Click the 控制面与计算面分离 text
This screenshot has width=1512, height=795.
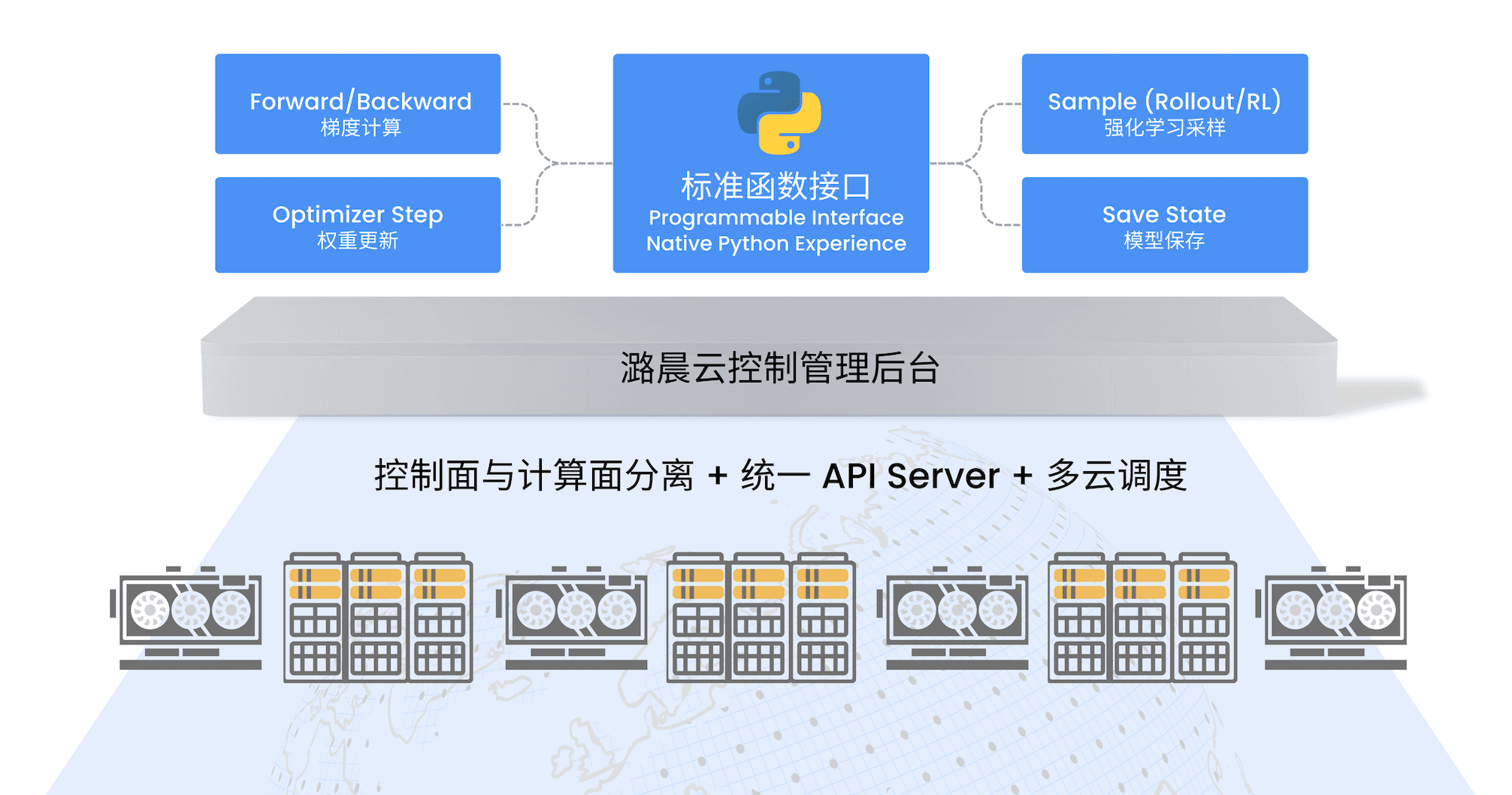(534, 476)
